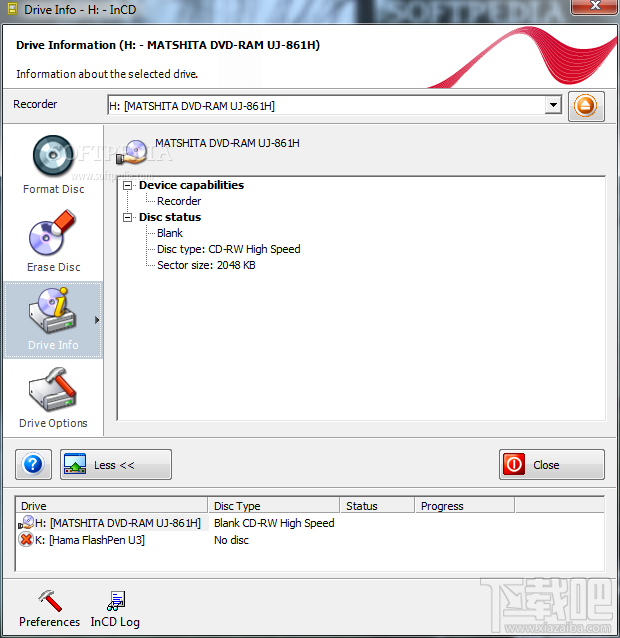This screenshot has width=620, height=638.
Task: Click the Close button
Action: coord(552,464)
